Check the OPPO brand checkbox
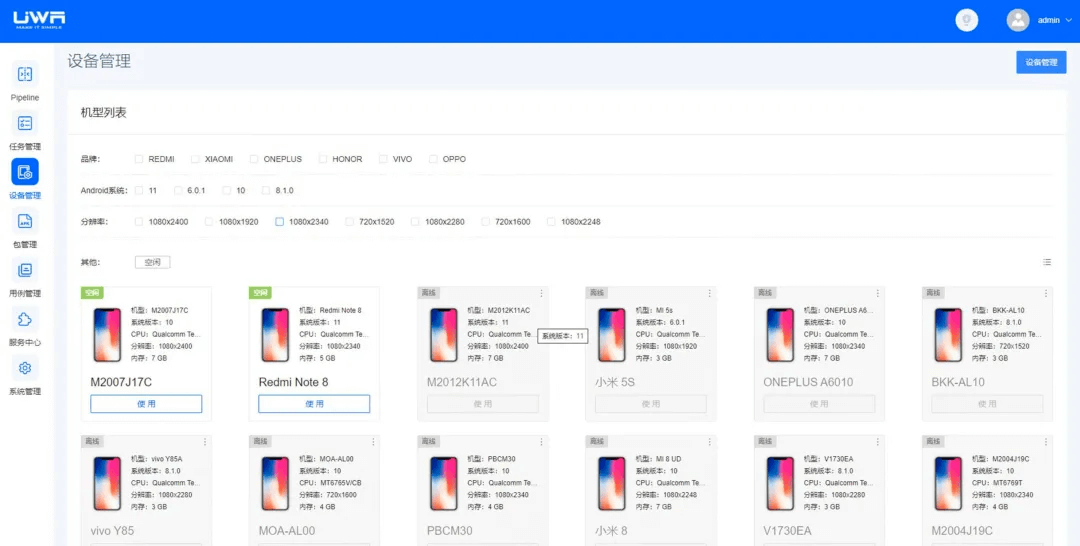Viewport: 1080px width, 546px height. coord(433,159)
